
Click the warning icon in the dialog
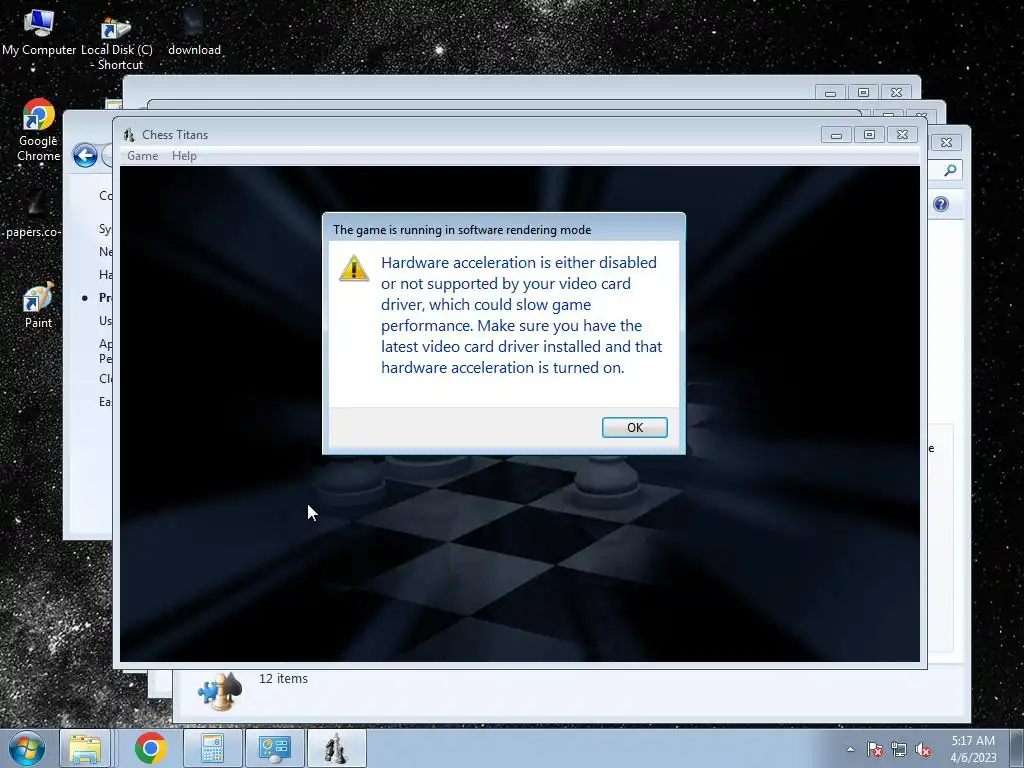tap(354, 268)
